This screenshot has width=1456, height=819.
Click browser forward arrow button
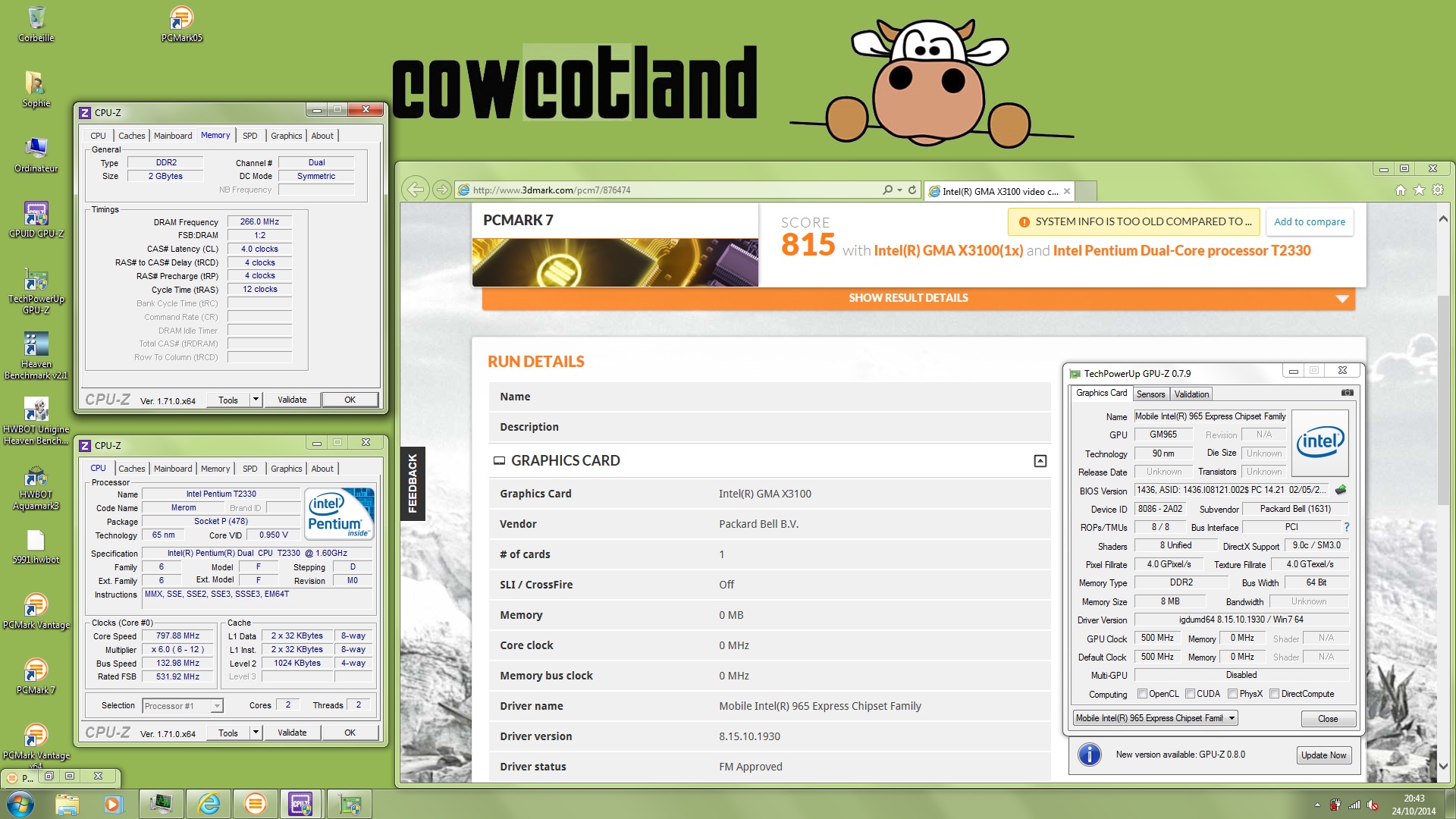[x=441, y=190]
